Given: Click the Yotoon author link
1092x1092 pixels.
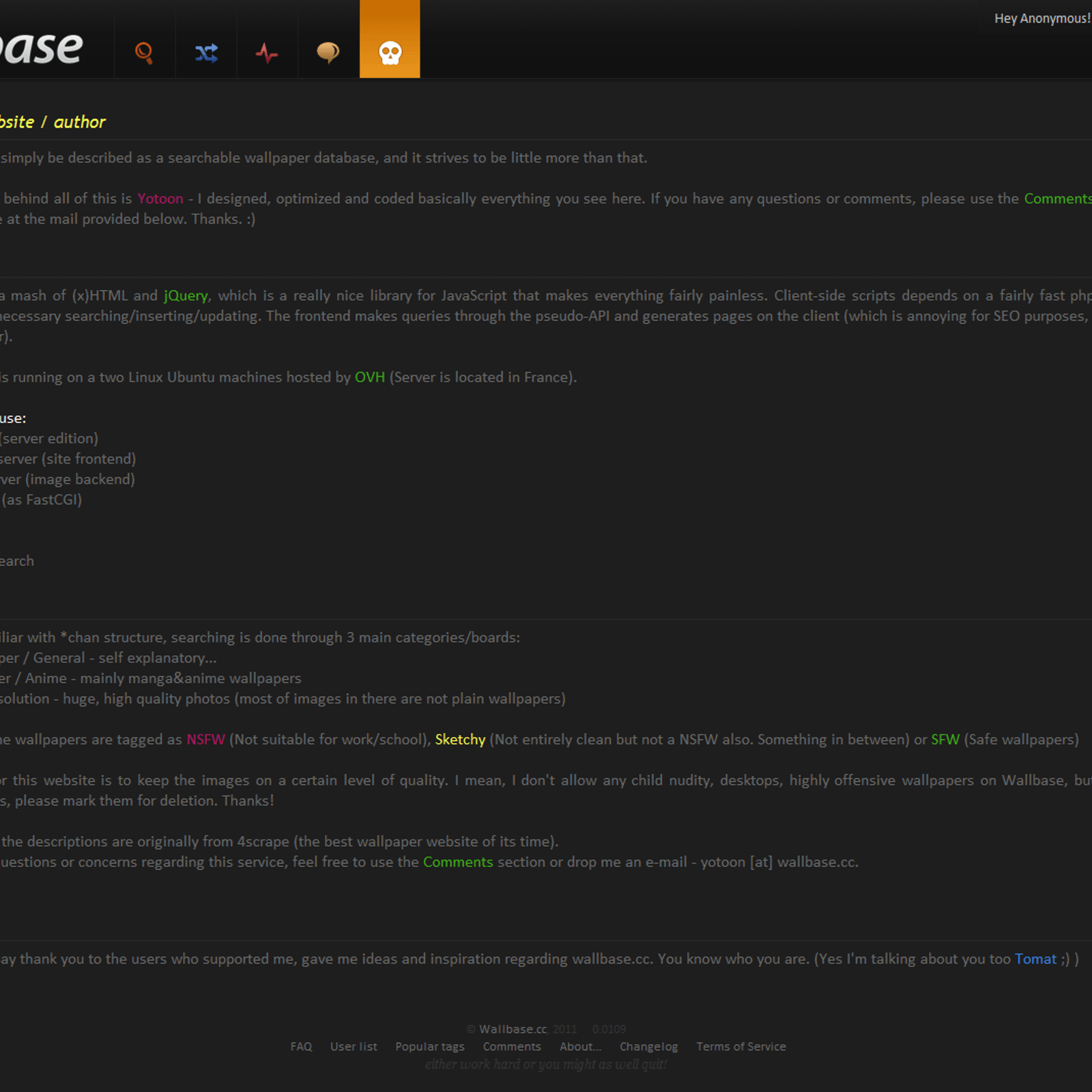Looking at the screenshot, I should [x=160, y=199].
